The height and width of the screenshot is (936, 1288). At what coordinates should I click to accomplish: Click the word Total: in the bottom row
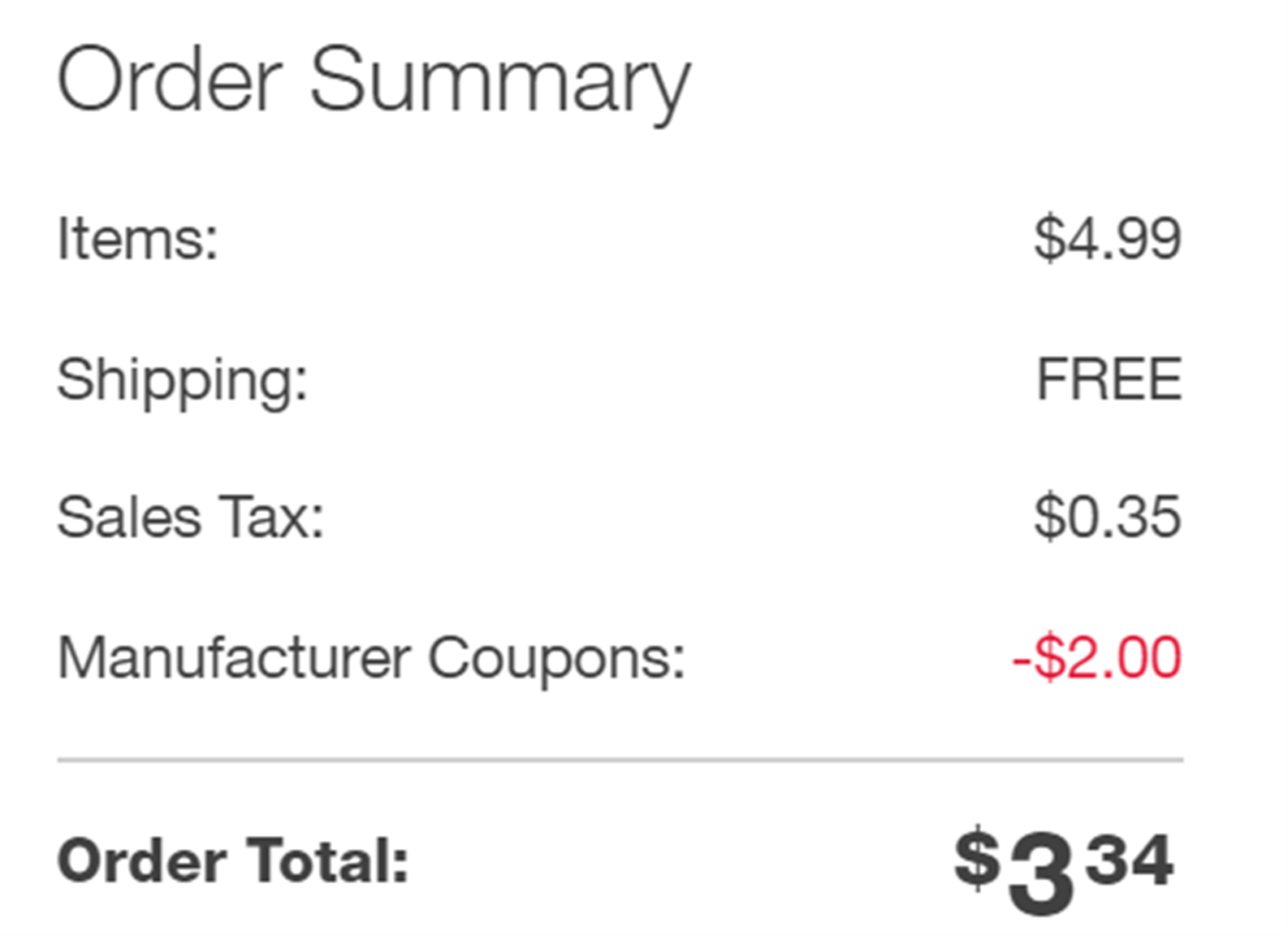[328, 860]
